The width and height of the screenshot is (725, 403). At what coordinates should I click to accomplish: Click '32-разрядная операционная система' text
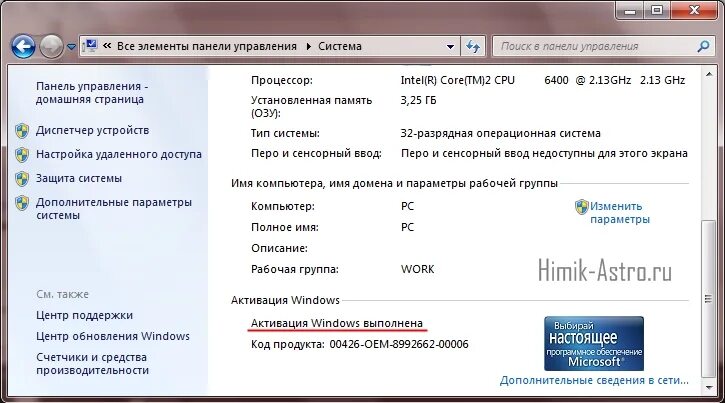(500, 134)
